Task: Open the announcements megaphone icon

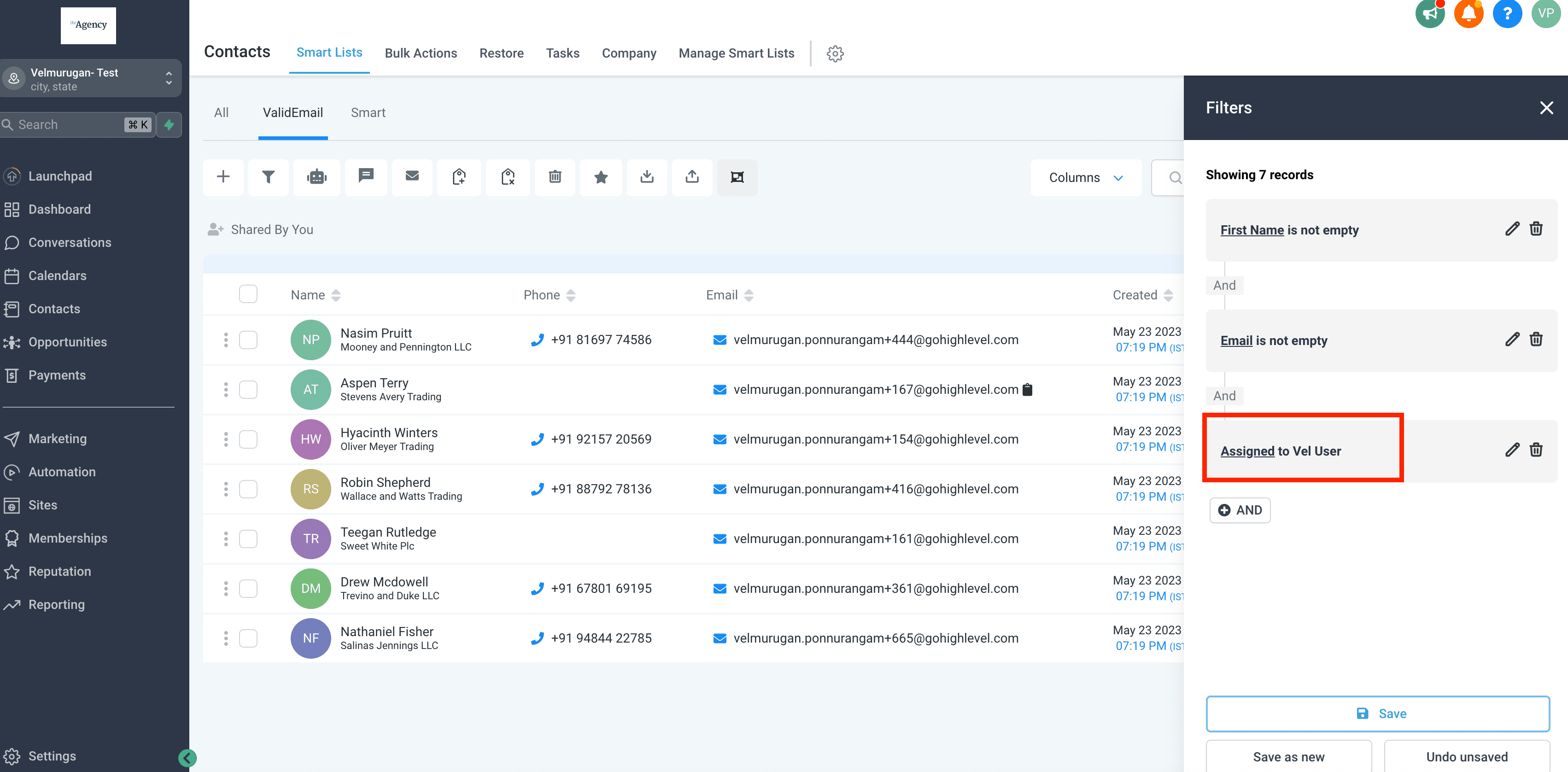Action: (1430, 13)
